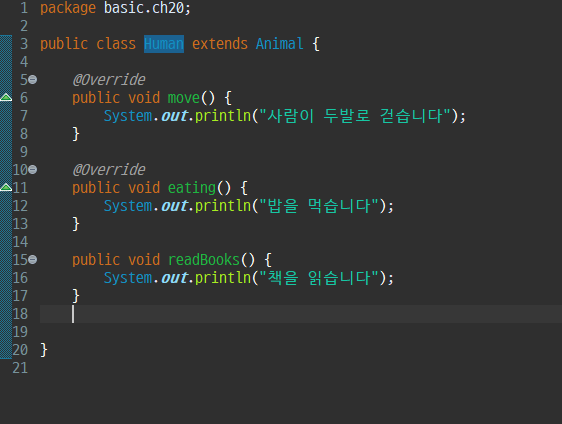Click the @Override annotation on line 5
Viewport: 562px width, 424px height.
[109, 80]
